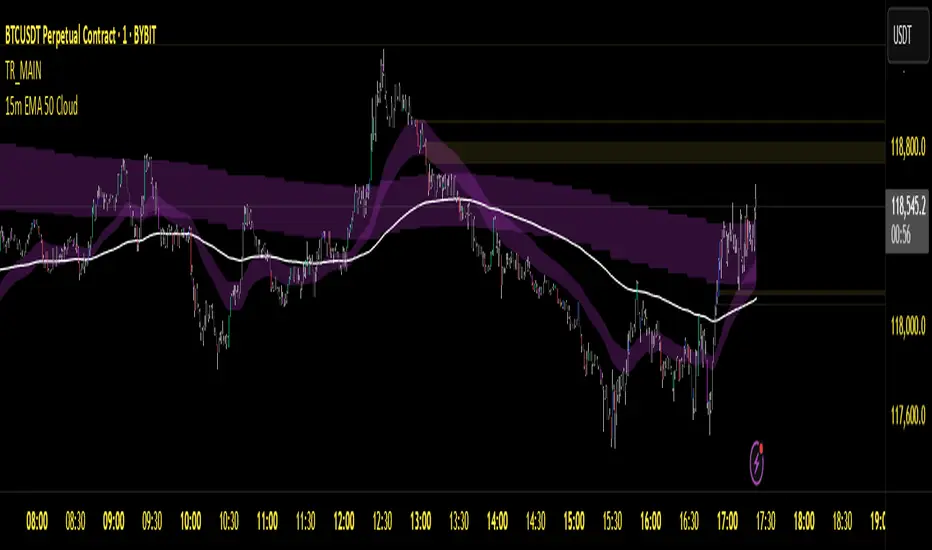Click the 10:30 time axis label

pos(229,521)
